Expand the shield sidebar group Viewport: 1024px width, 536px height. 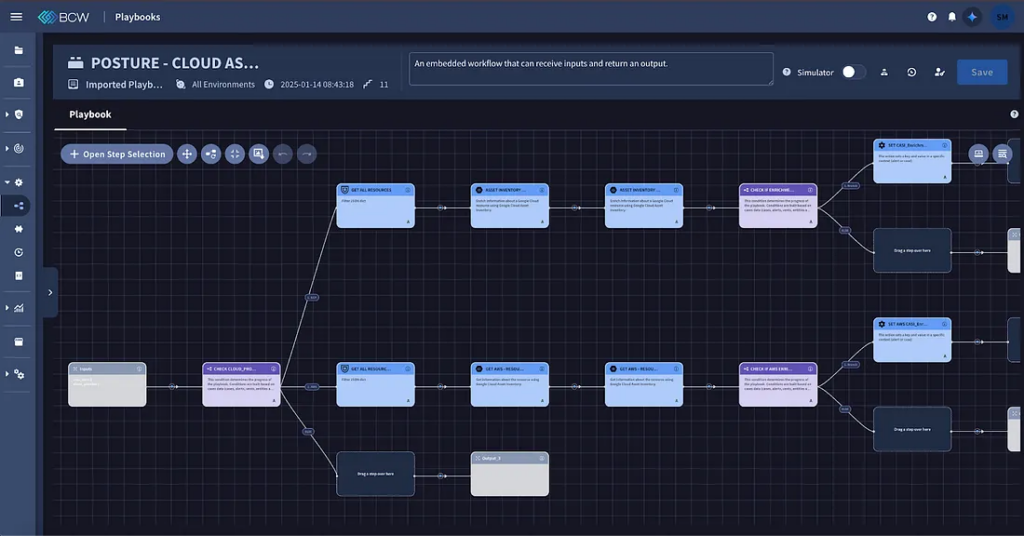(x=7, y=115)
